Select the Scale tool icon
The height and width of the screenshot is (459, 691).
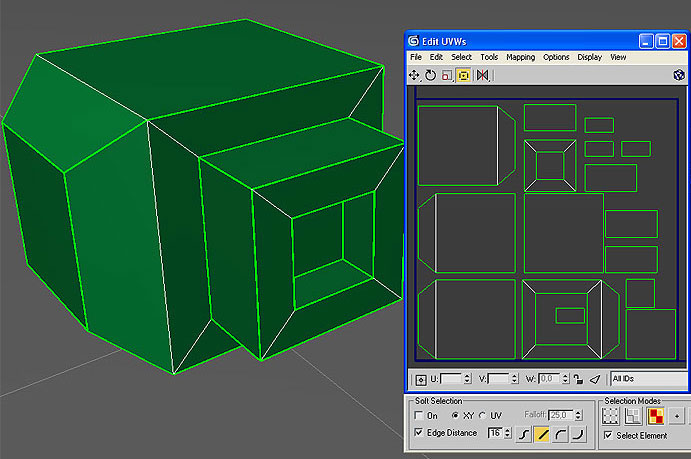447,75
